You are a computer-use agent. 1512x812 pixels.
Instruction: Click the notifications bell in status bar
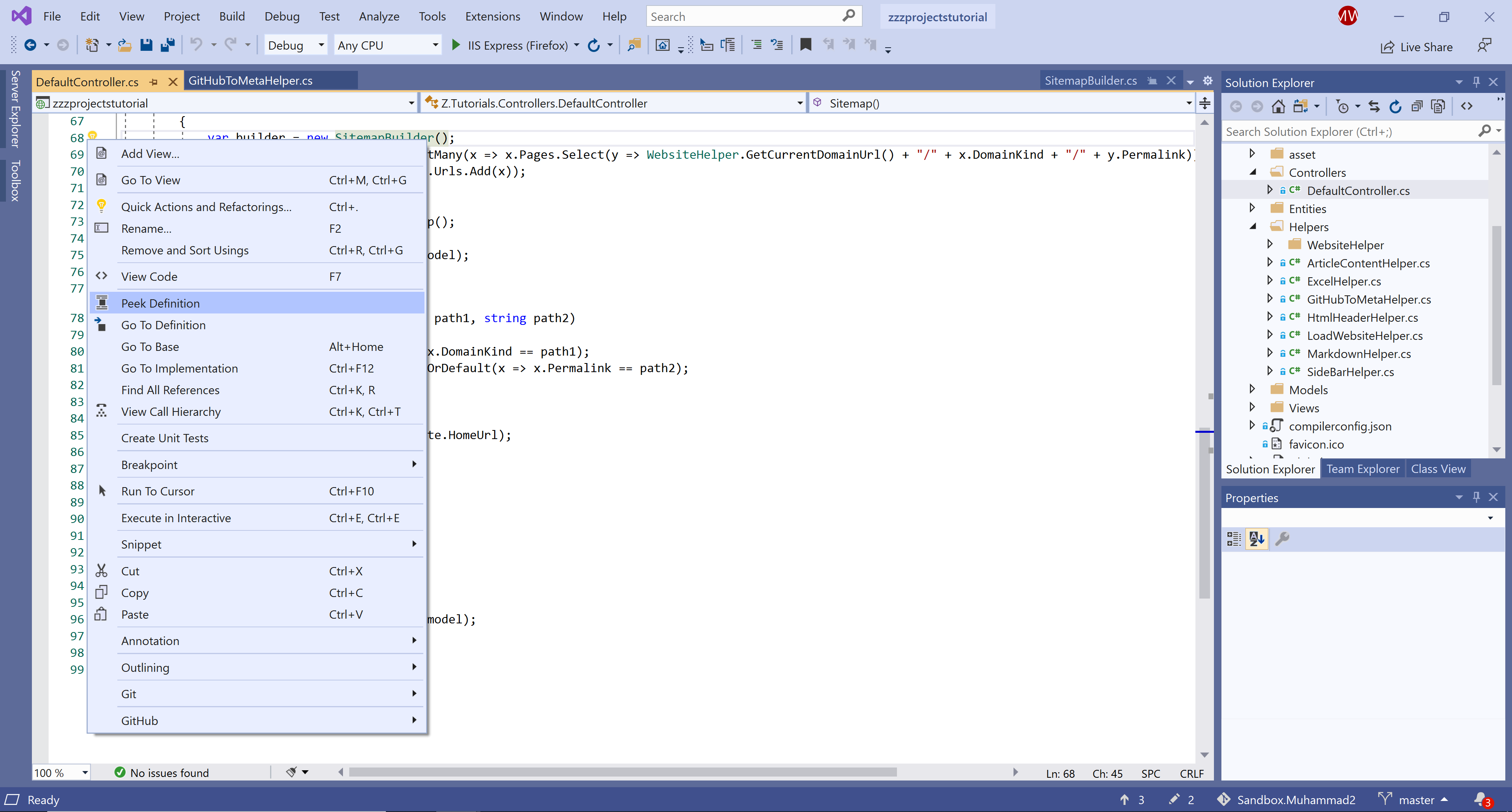coord(1480,799)
